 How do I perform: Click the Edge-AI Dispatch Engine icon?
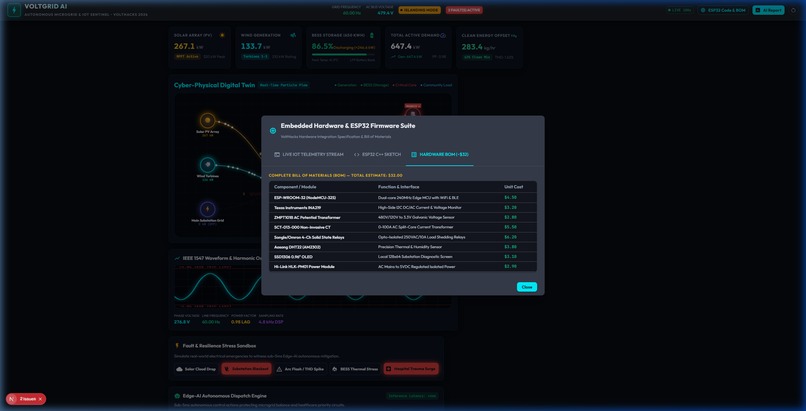(177, 396)
